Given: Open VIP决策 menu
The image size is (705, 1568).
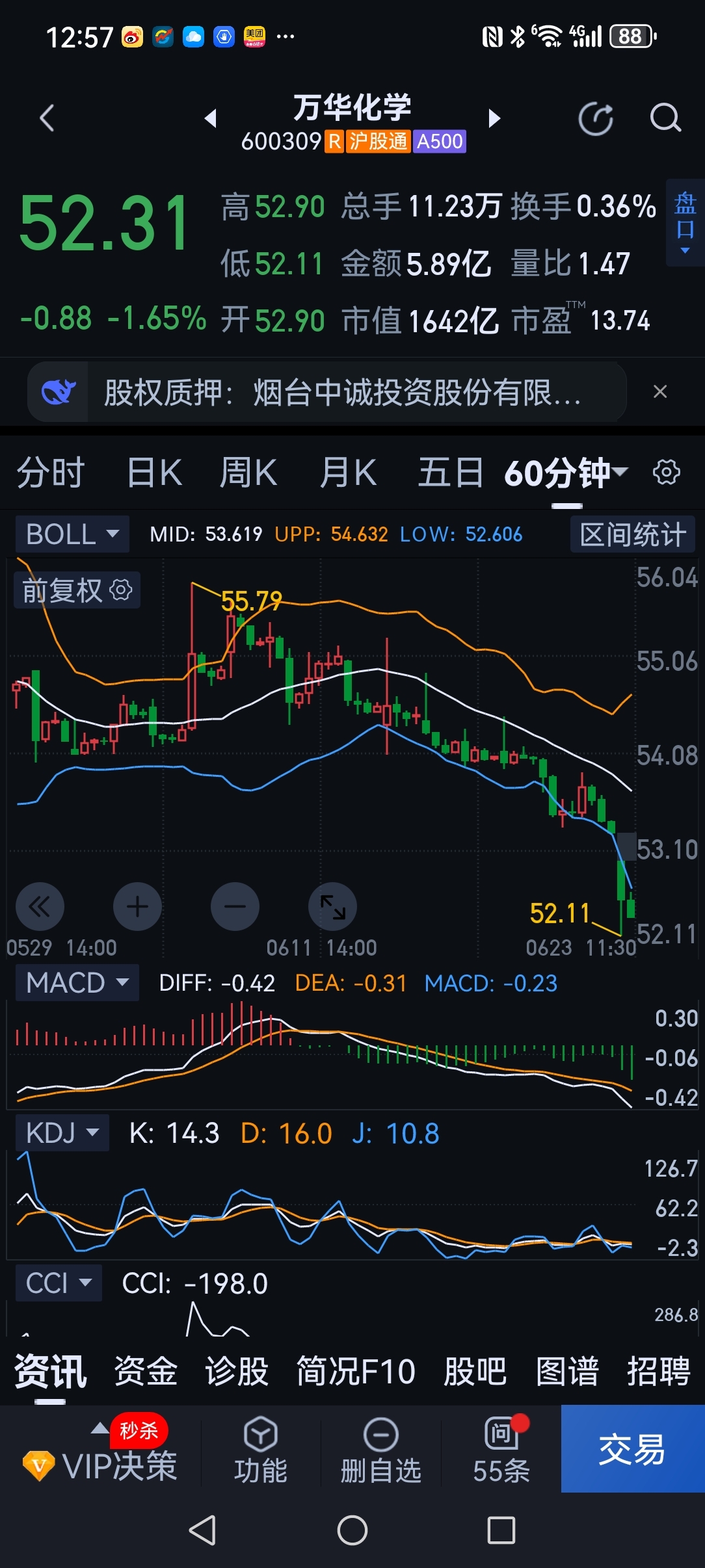Looking at the screenshot, I should (101, 1450).
